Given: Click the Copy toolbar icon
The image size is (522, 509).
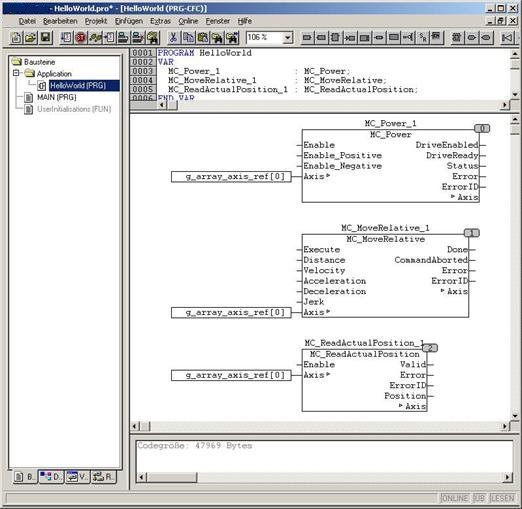Looking at the screenshot, I should [188, 38].
